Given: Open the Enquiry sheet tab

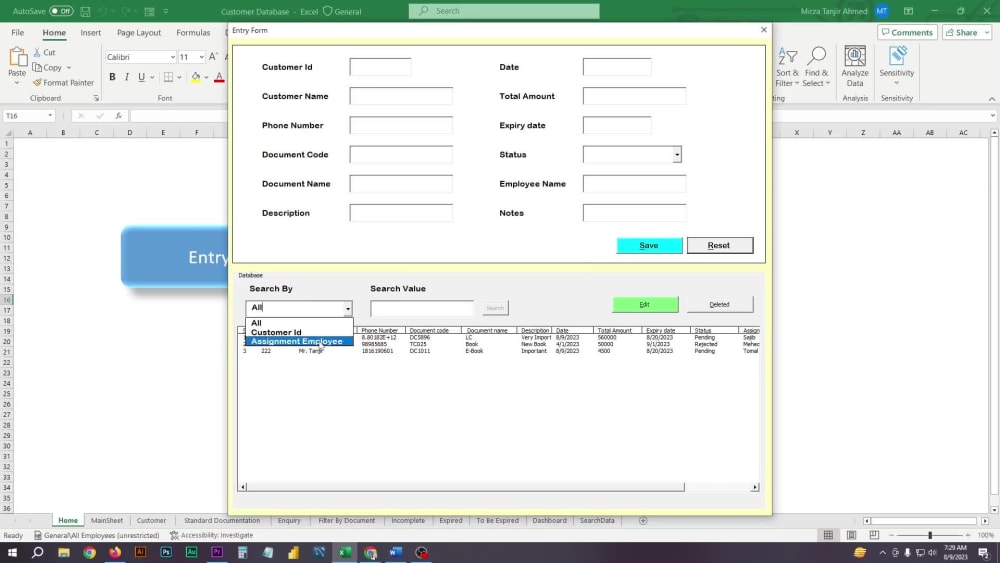Looking at the screenshot, I should coord(289,520).
